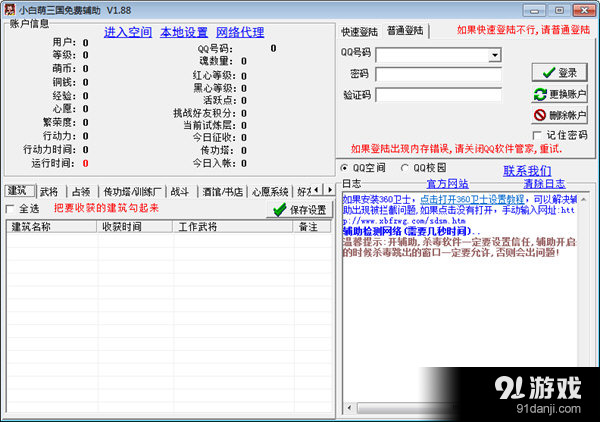Open the 本地设置 link
This screenshot has height=422, width=600.
point(184,32)
